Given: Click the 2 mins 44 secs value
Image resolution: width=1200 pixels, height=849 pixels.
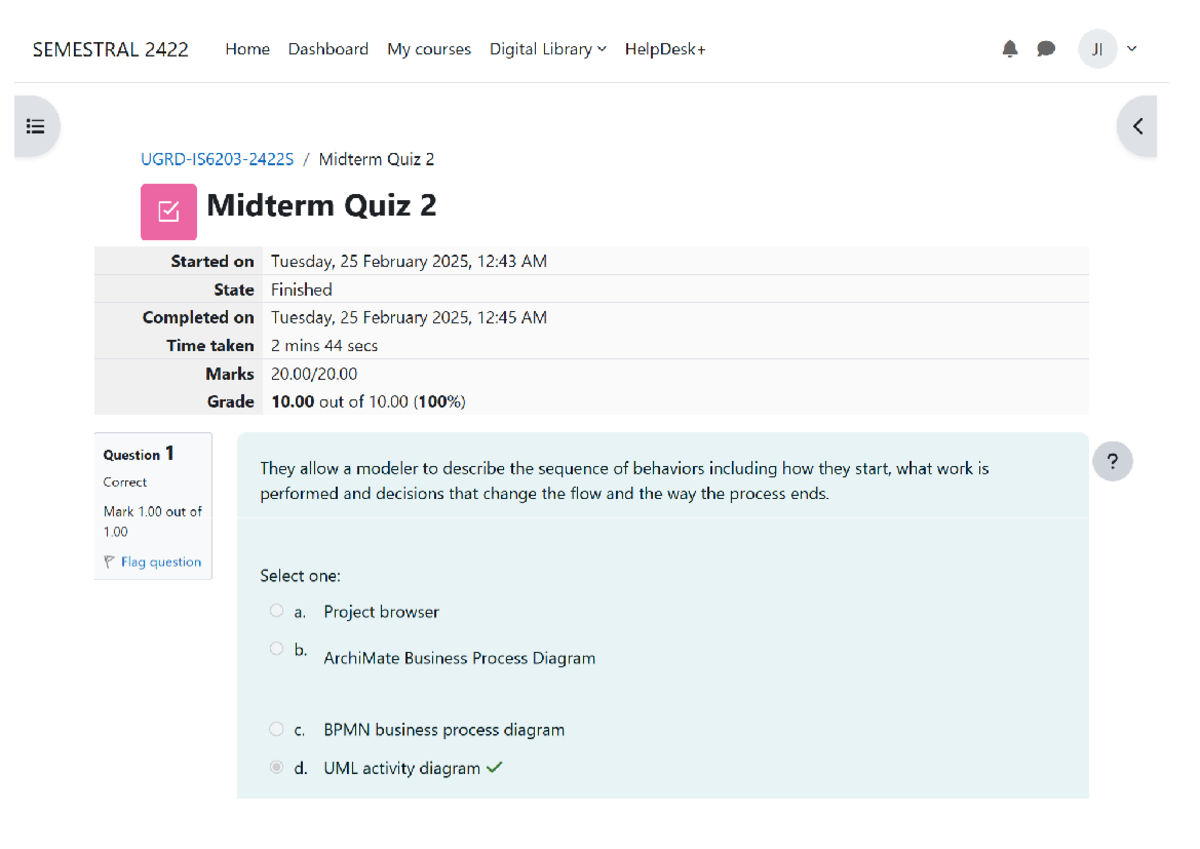Looking at the screenshot, I should (324, 346).
